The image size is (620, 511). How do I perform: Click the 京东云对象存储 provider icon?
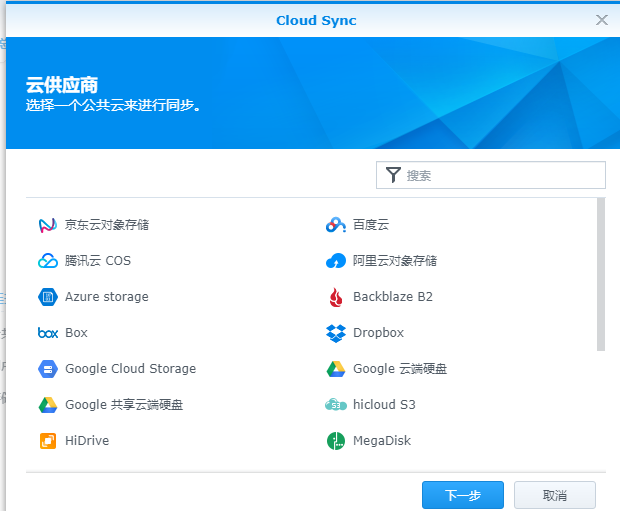(x=48, y=225)
